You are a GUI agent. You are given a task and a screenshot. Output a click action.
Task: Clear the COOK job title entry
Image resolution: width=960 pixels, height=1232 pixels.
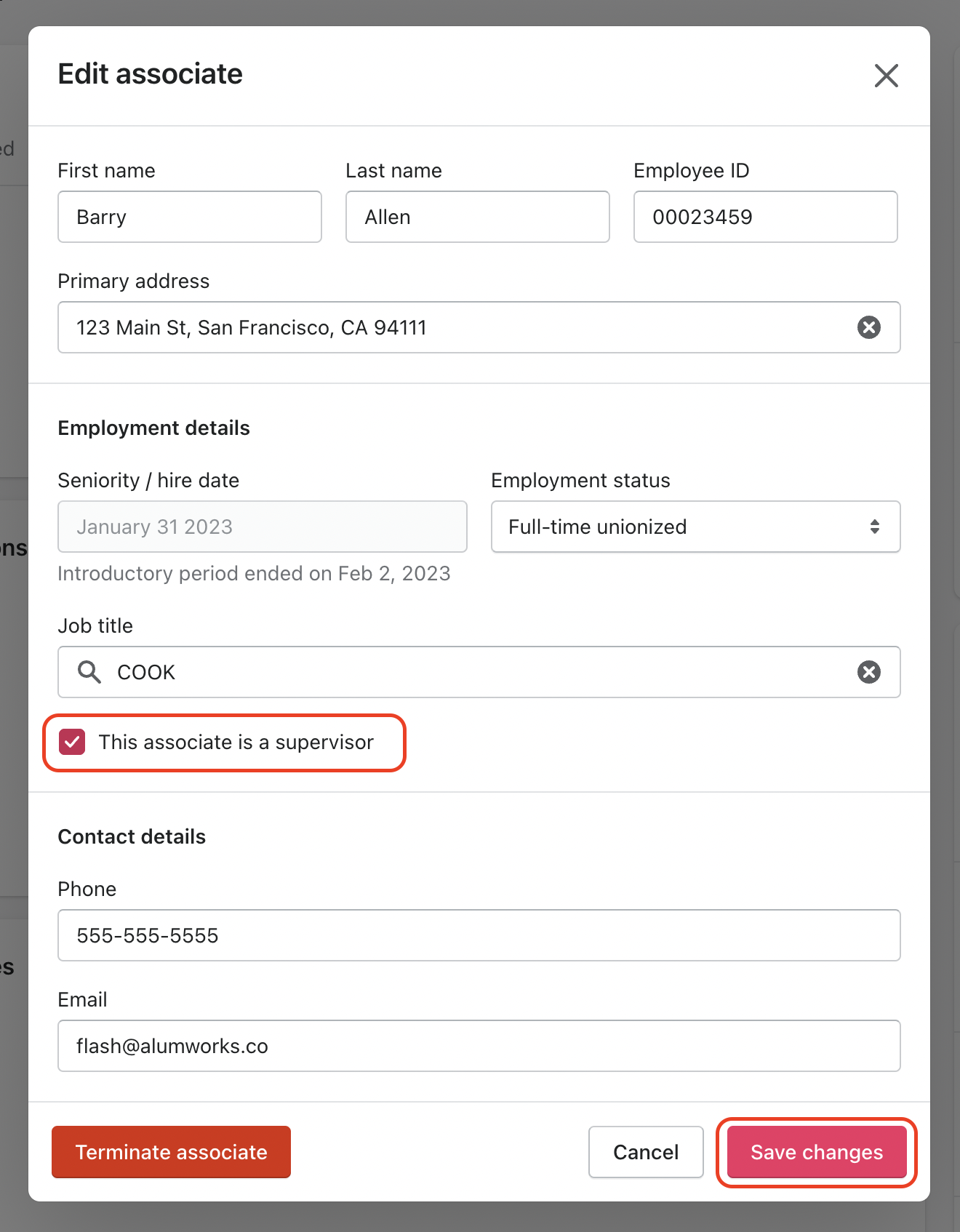(x=868, y=672)
